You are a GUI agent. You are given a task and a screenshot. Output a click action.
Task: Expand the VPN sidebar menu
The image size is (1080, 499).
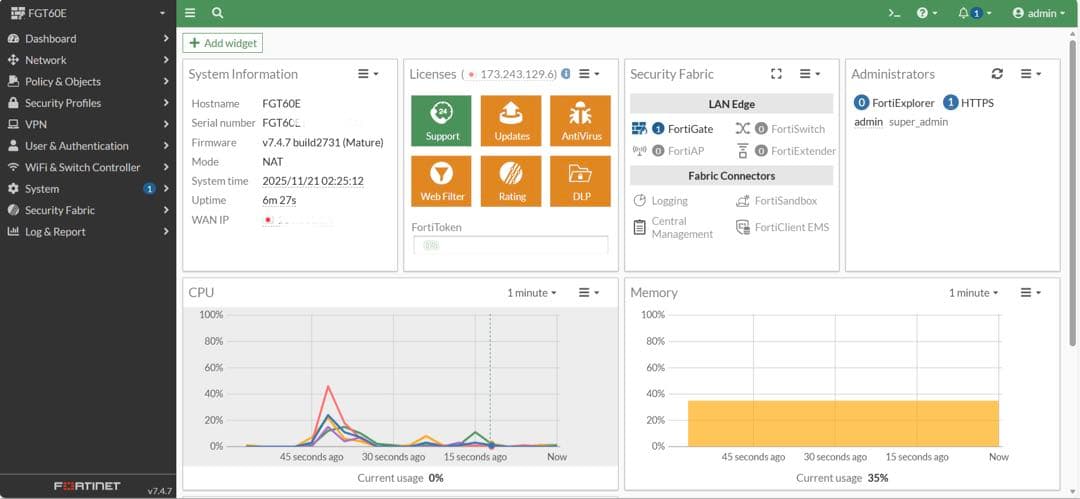point(88,124)
